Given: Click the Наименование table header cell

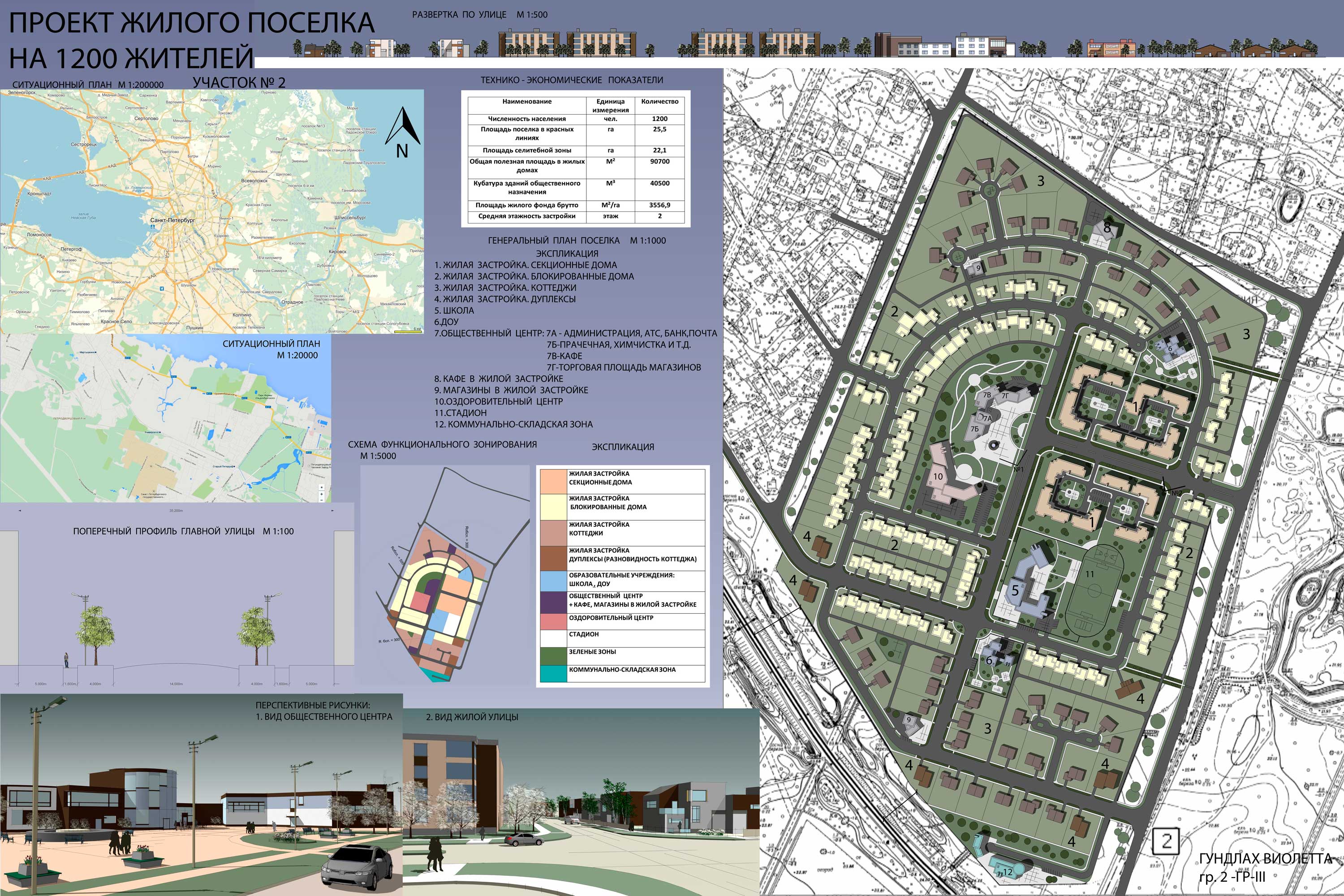Looking at the screenshot, I should coord(527,102).
